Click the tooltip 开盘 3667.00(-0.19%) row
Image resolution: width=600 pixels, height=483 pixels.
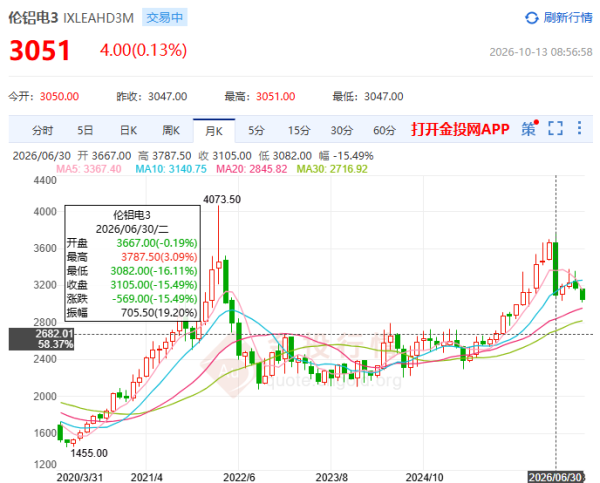click(x=132, y=243)
